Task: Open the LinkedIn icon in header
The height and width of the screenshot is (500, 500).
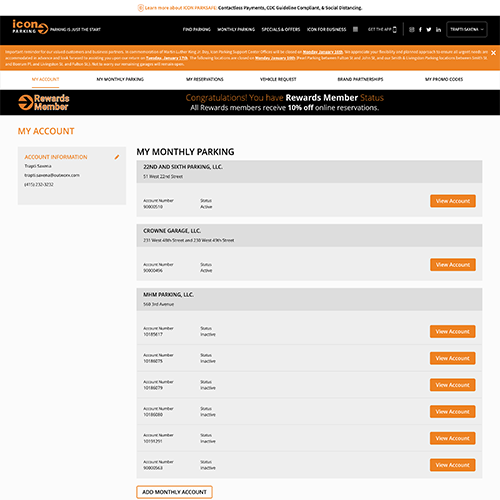Action: point(438,30)
